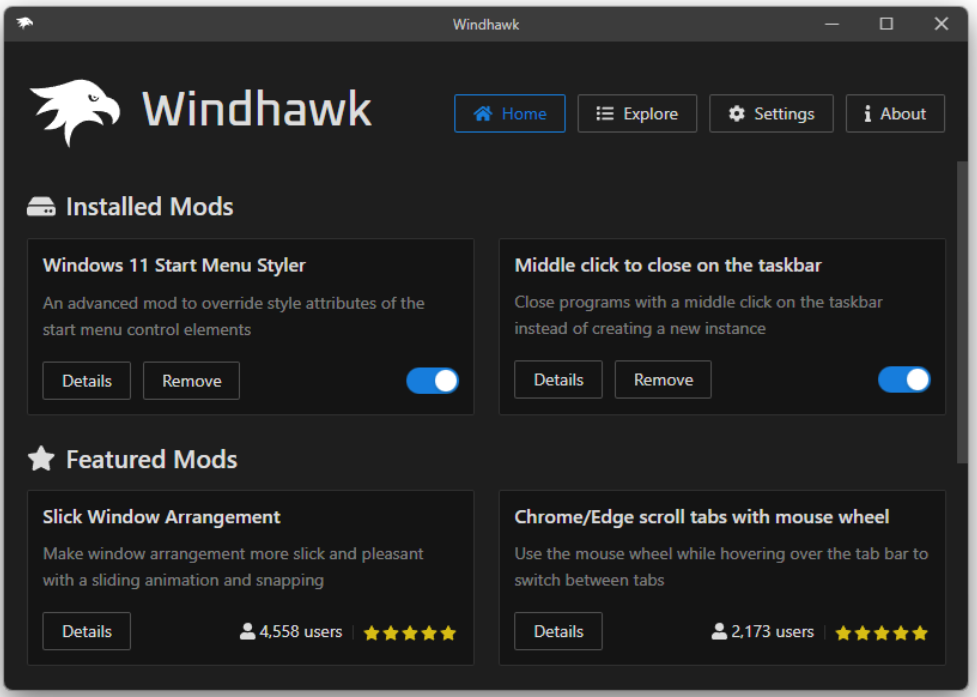Switch to the About tab
Image resolution: width=977 pixels, height=697 pixels.
pyautogui.click(x=895, y=113)
